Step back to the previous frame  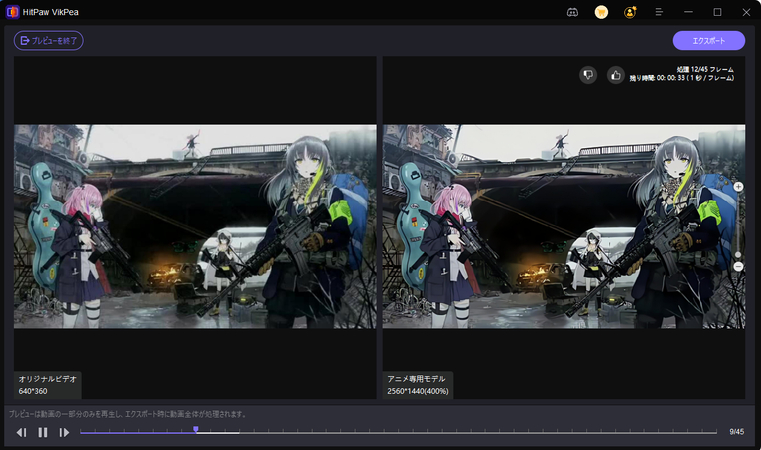(21, 432)
